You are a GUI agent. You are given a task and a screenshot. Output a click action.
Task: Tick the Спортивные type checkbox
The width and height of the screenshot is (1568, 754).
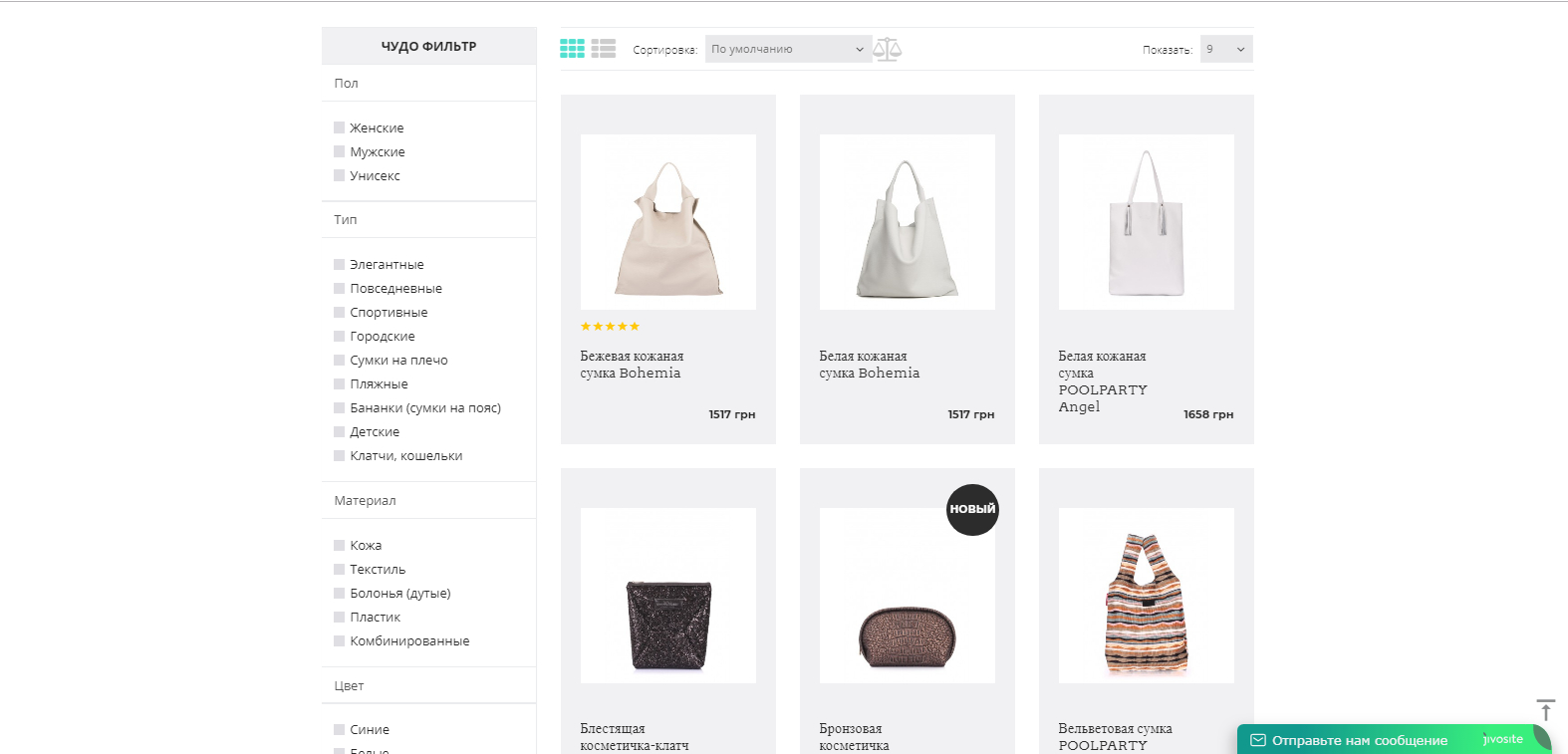tap(340, 313)
